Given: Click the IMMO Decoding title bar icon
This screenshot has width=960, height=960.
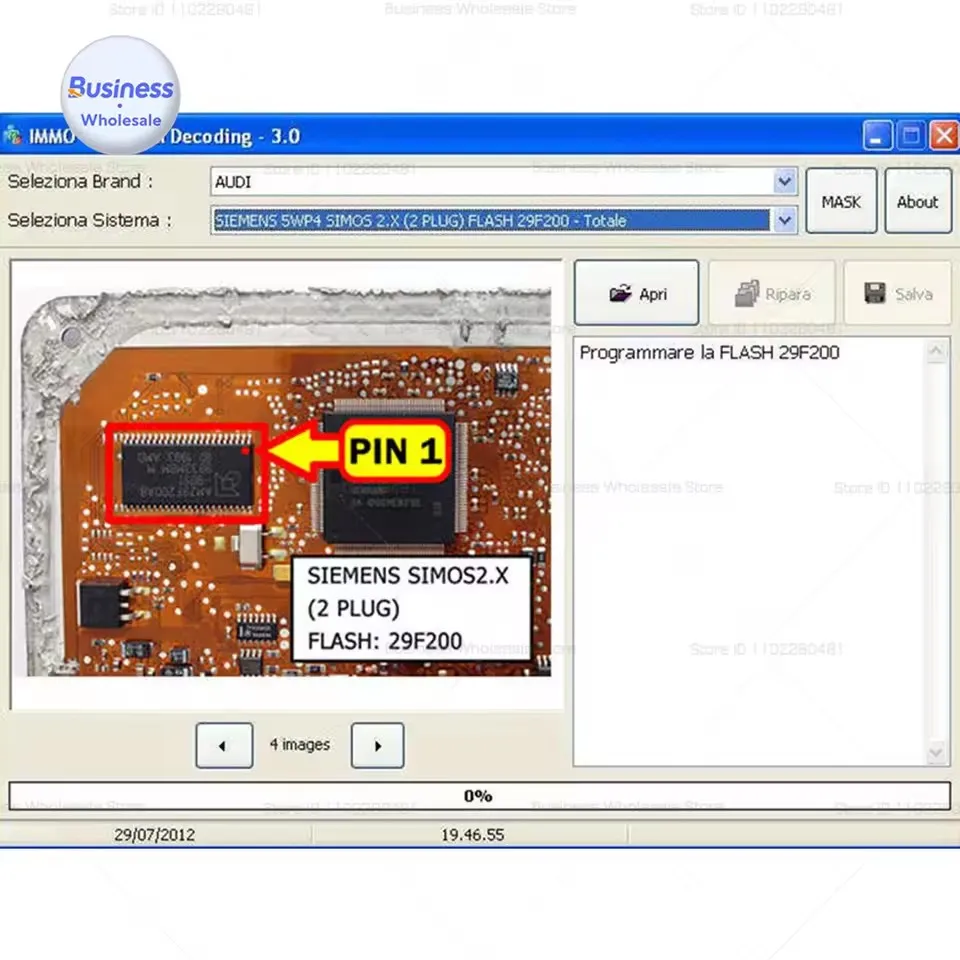Looking at the screenshot, I should pyautogui.click(x=14, y=135).
